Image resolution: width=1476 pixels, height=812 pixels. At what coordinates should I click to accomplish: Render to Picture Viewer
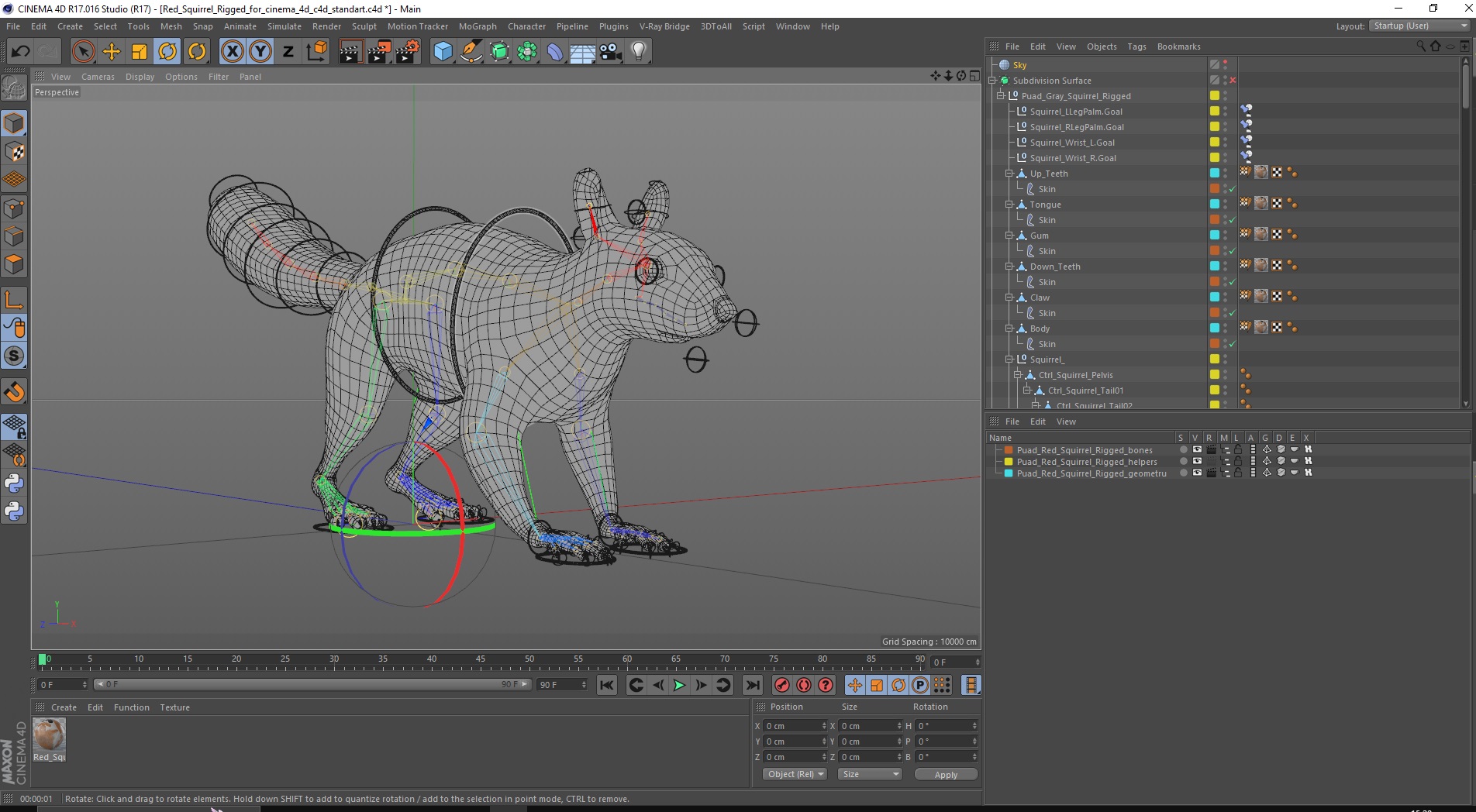(379, 52)
